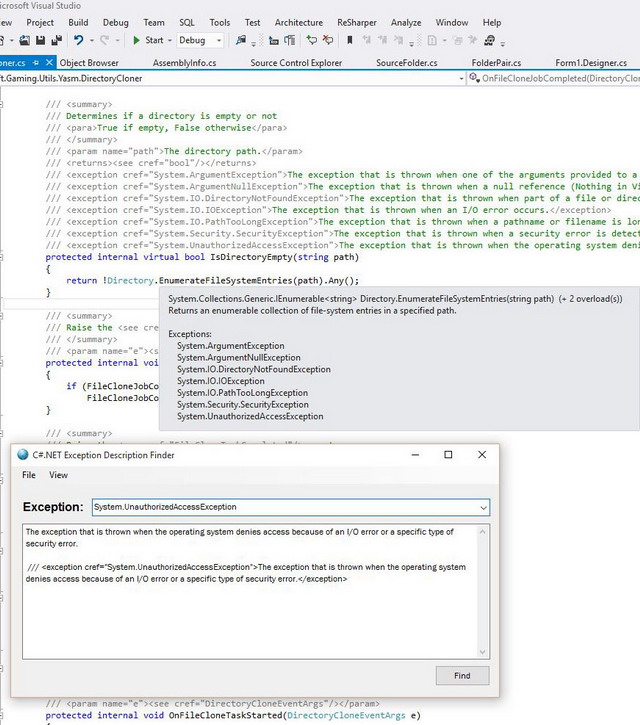
Task: Click the Save All toolbar icon
Action: [56, 41]
